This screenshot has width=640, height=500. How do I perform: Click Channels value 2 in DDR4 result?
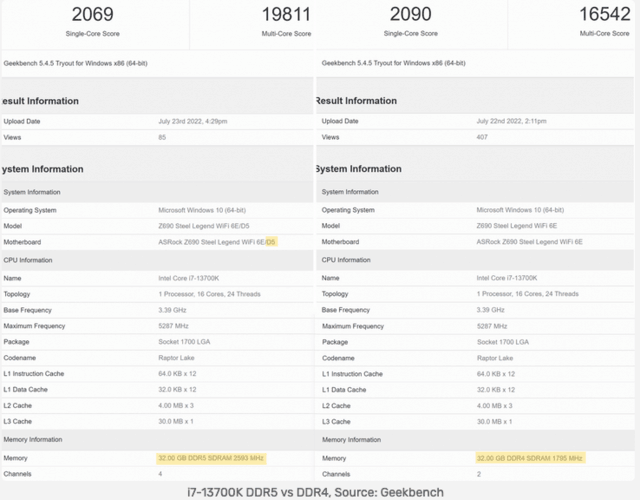(479, 474)
